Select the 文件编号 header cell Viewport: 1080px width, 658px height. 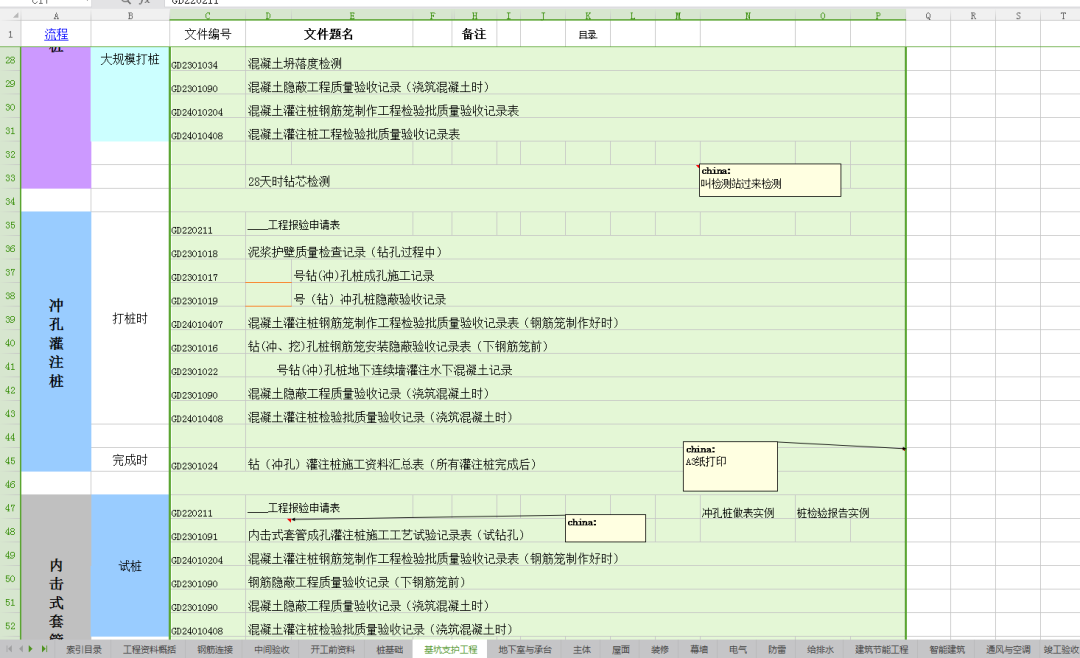coord(208,34)
